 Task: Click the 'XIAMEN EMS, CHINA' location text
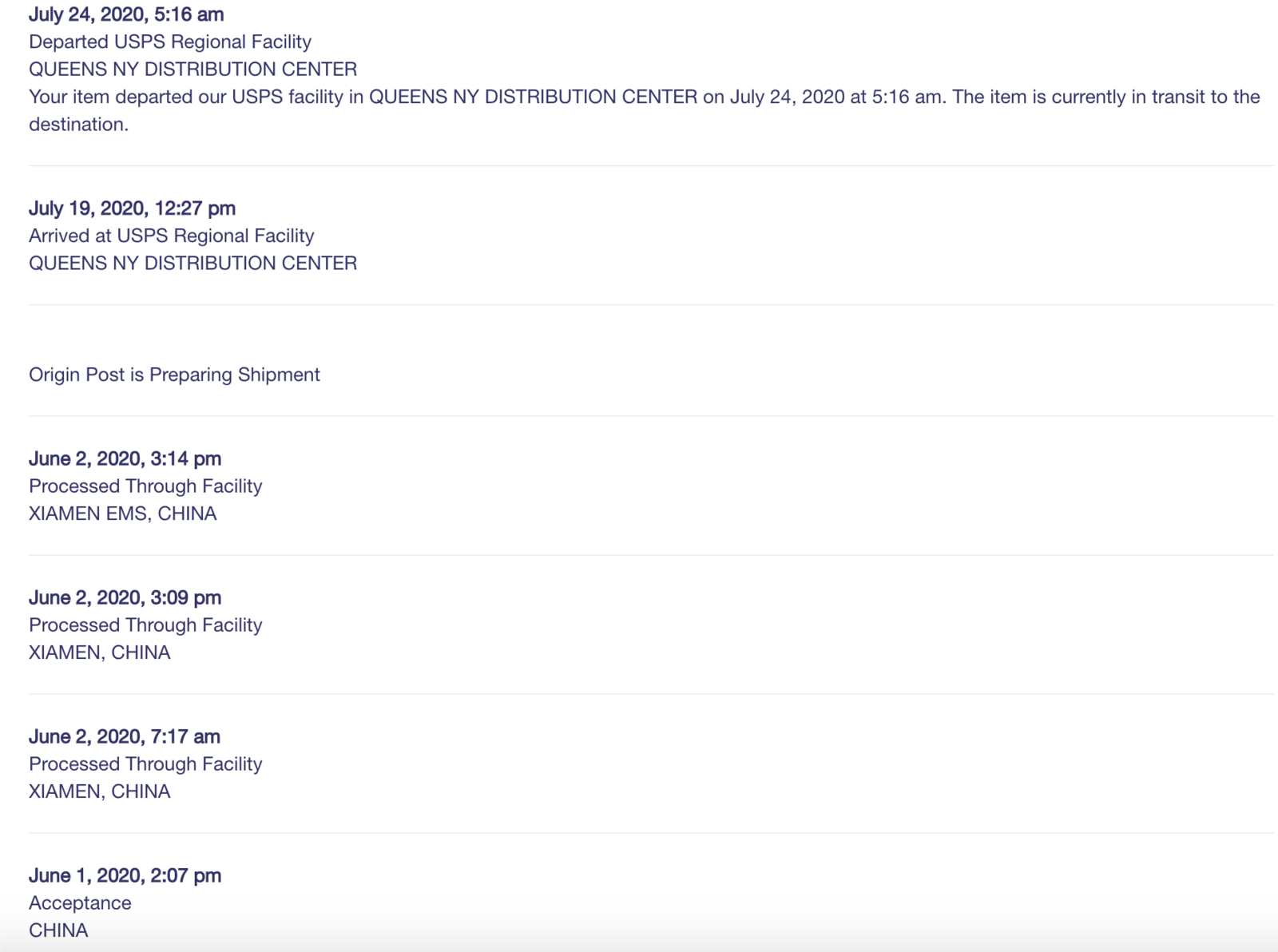pyautogui.click(x=122, y=514)
